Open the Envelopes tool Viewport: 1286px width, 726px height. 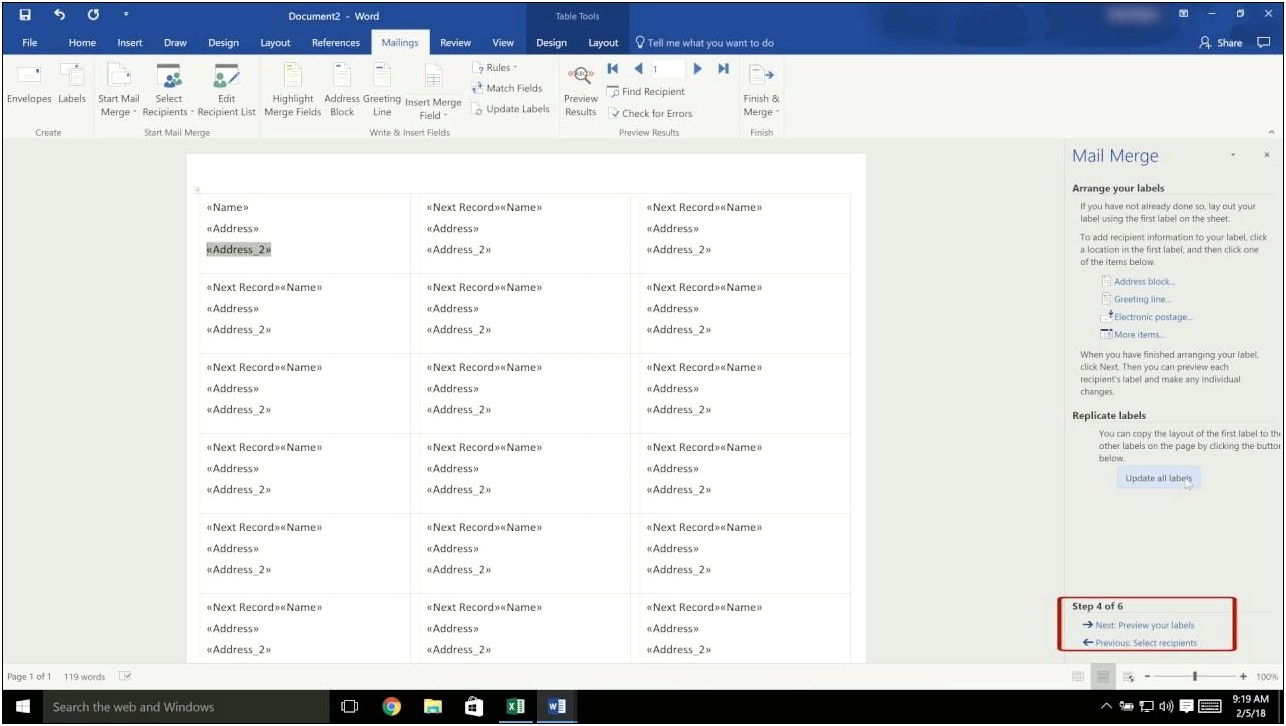29,85
